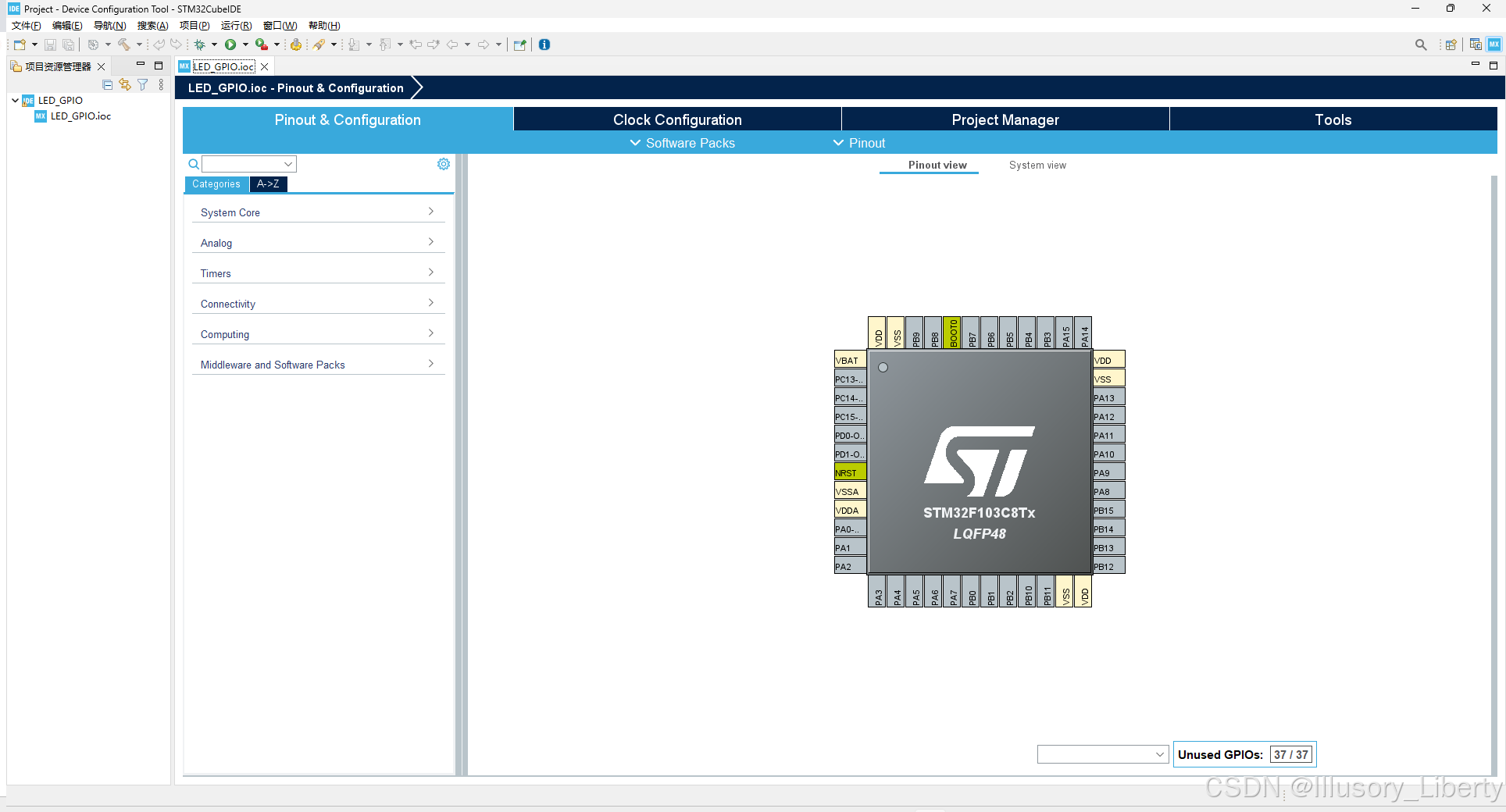The width and height of the screenshot is (1506, 812).
Task: Select the Pinout & Configuration tab
Action: coord(348,119)
